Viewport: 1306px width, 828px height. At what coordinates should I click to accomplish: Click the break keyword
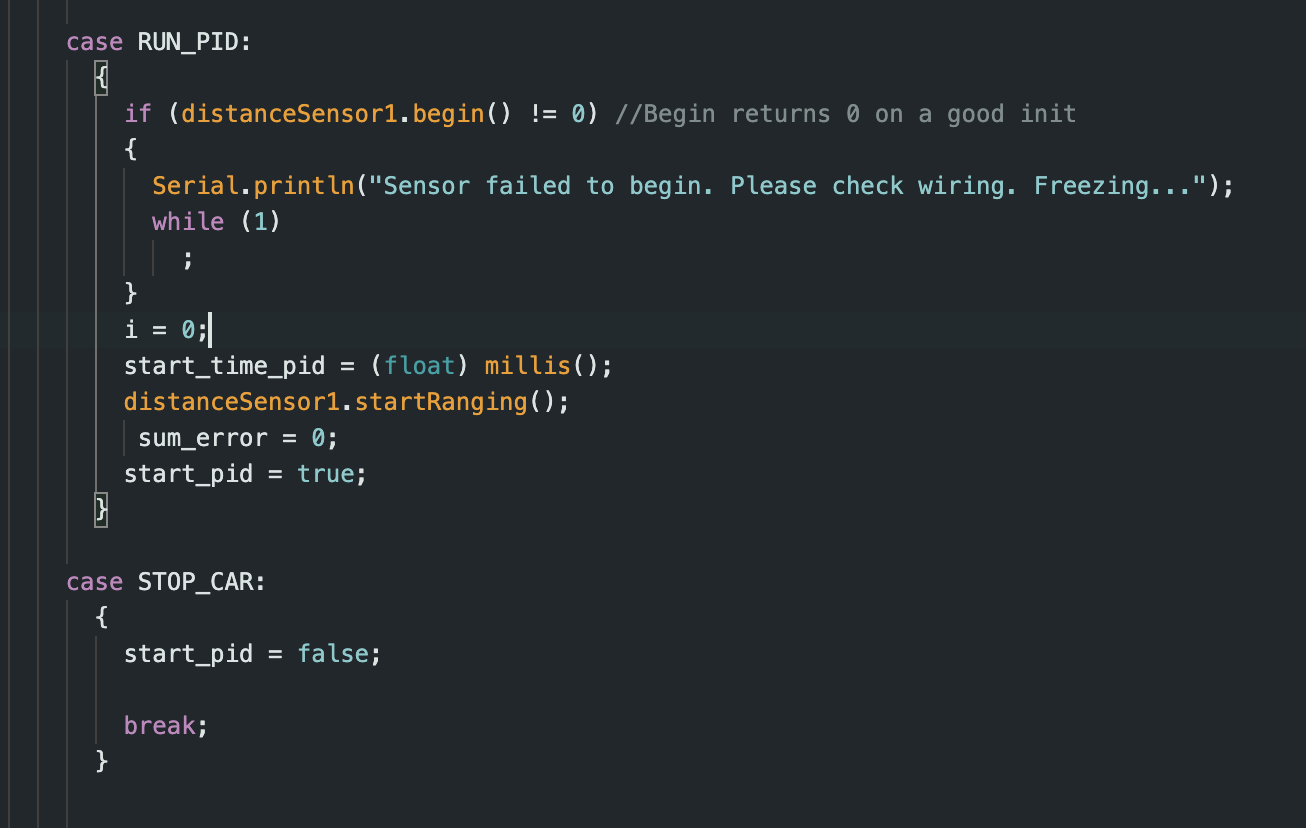(x=159, y=726)
